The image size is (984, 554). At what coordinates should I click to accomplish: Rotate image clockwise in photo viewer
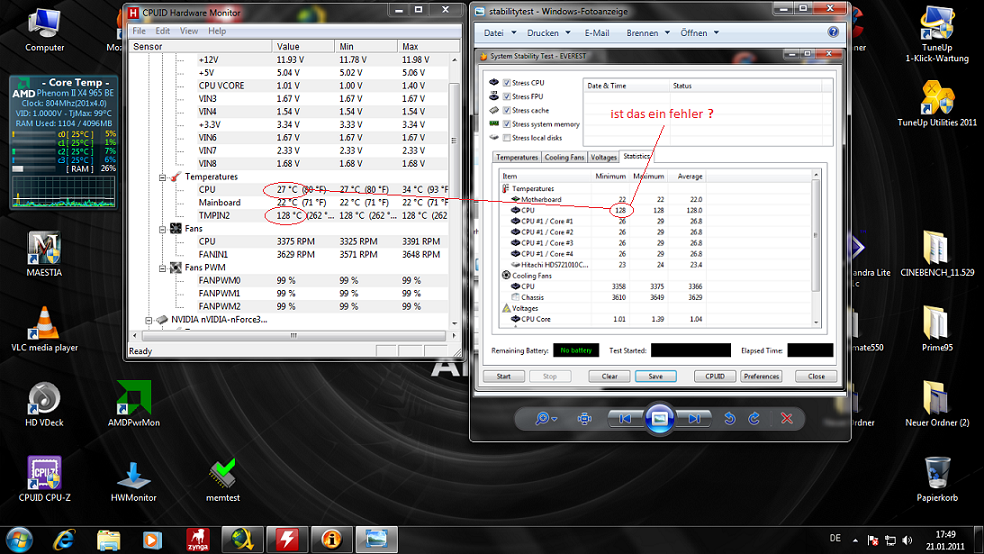754,418
